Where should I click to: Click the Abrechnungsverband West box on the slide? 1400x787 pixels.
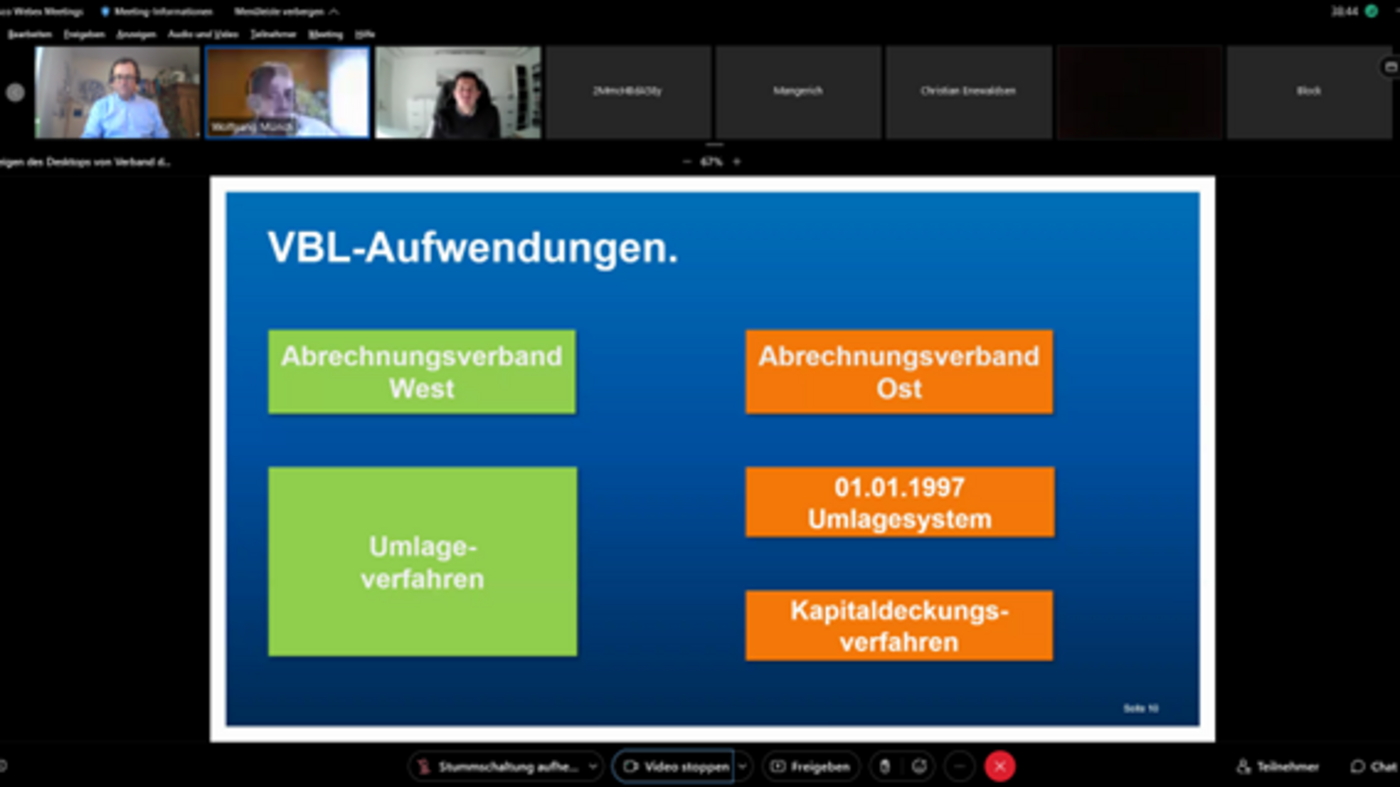click(x=422, y=372)
